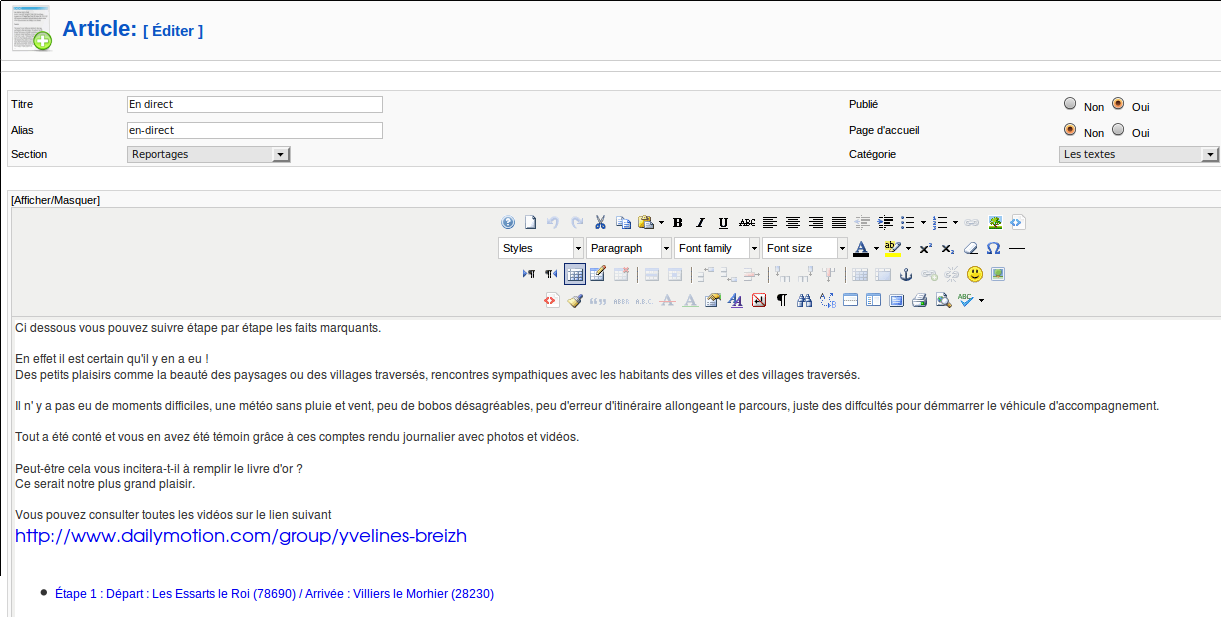Image resolution: width=1221 pixels, height=617 pixels.
Task: Expand the Catégorie dropdown
Action: (x=1139, y=155)
